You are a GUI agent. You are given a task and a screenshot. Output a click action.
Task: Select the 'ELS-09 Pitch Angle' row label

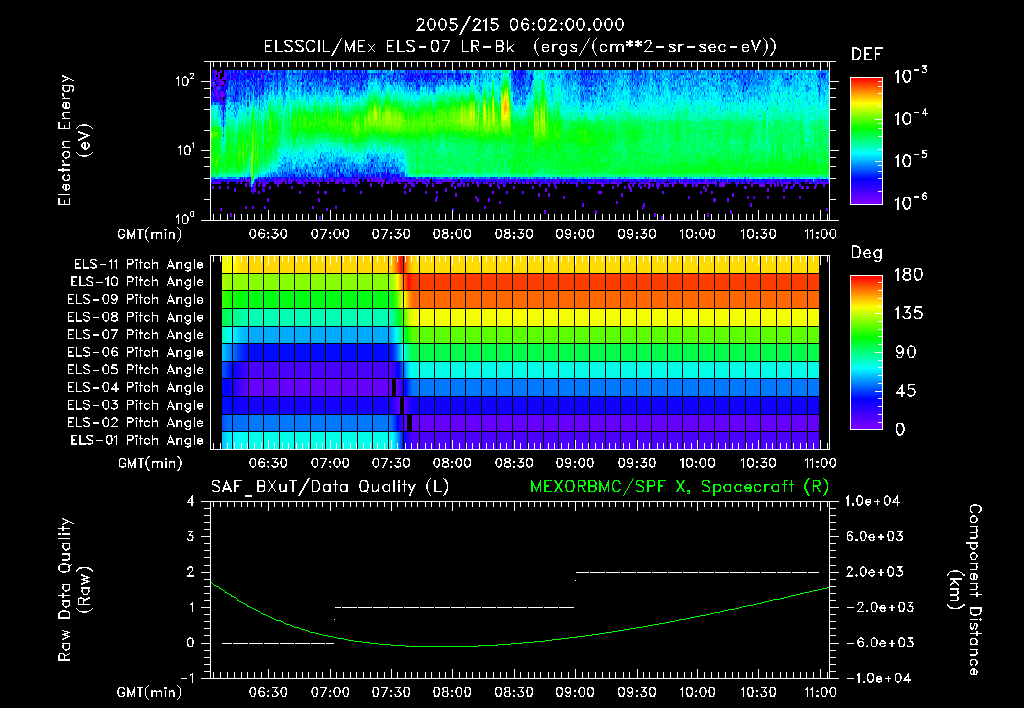(x=135, y=300)
